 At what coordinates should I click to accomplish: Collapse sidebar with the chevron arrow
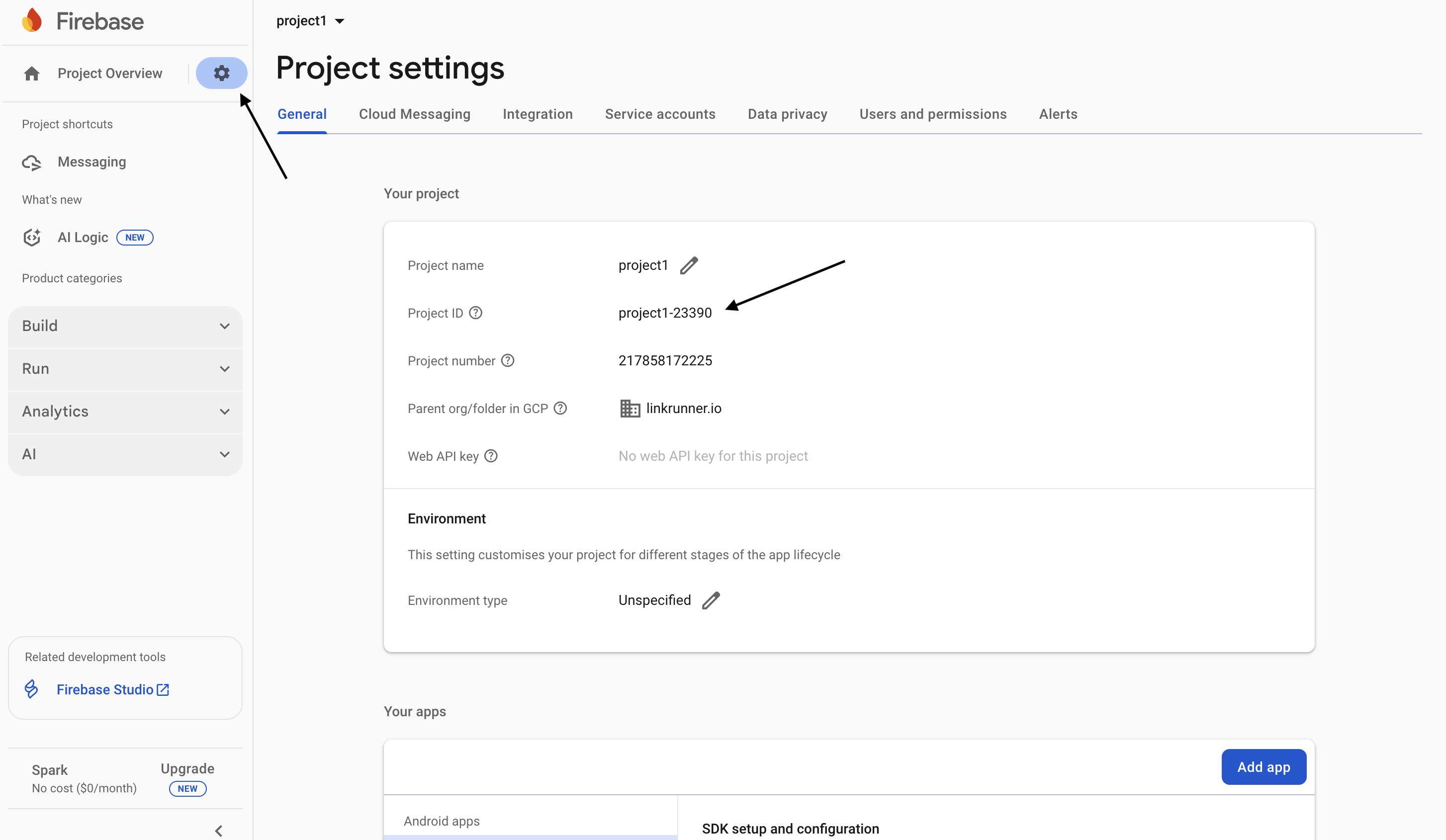(x=219, y=830)
